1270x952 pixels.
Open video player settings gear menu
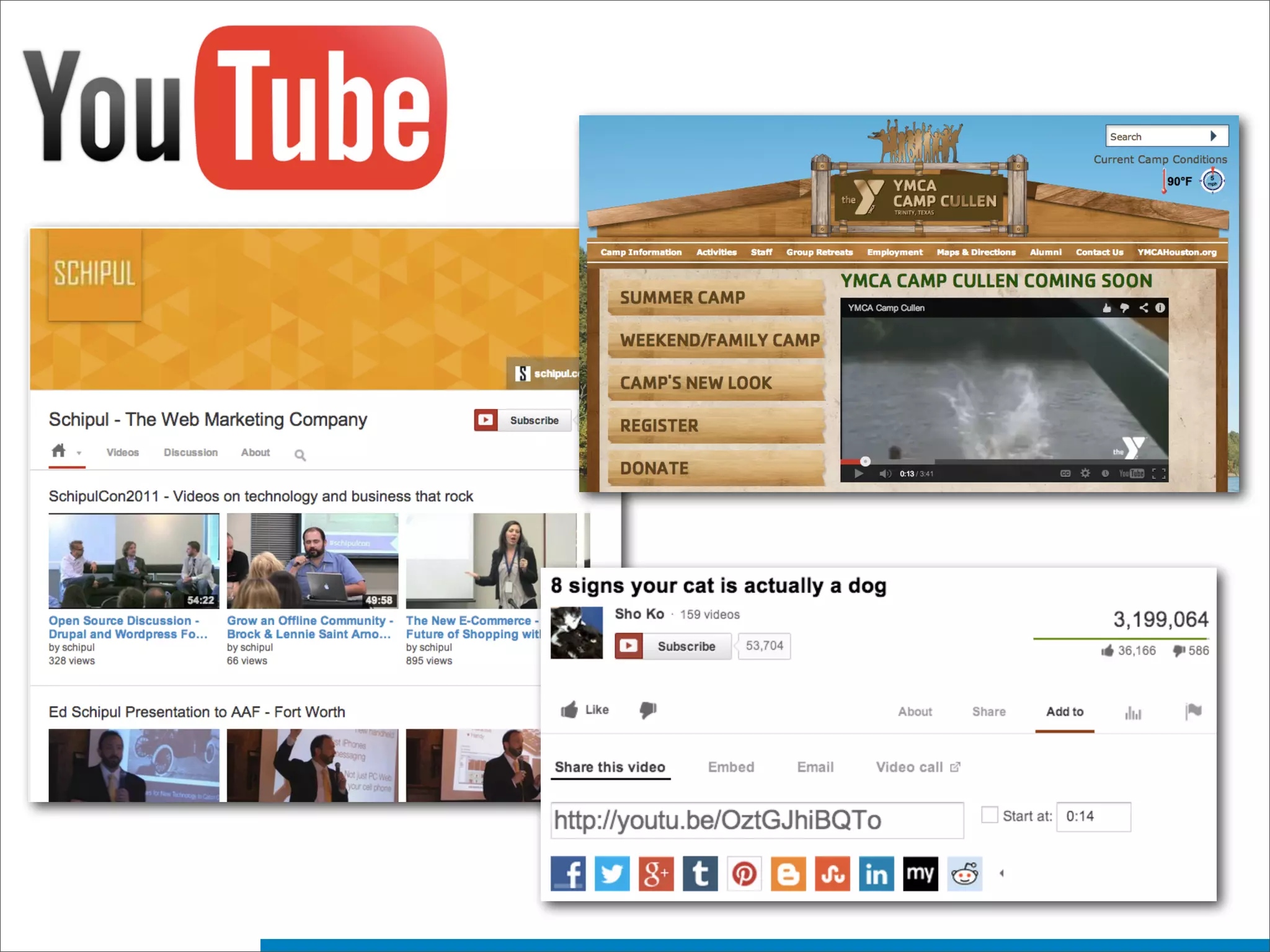pyautogui.click(x=1085, y=474)
